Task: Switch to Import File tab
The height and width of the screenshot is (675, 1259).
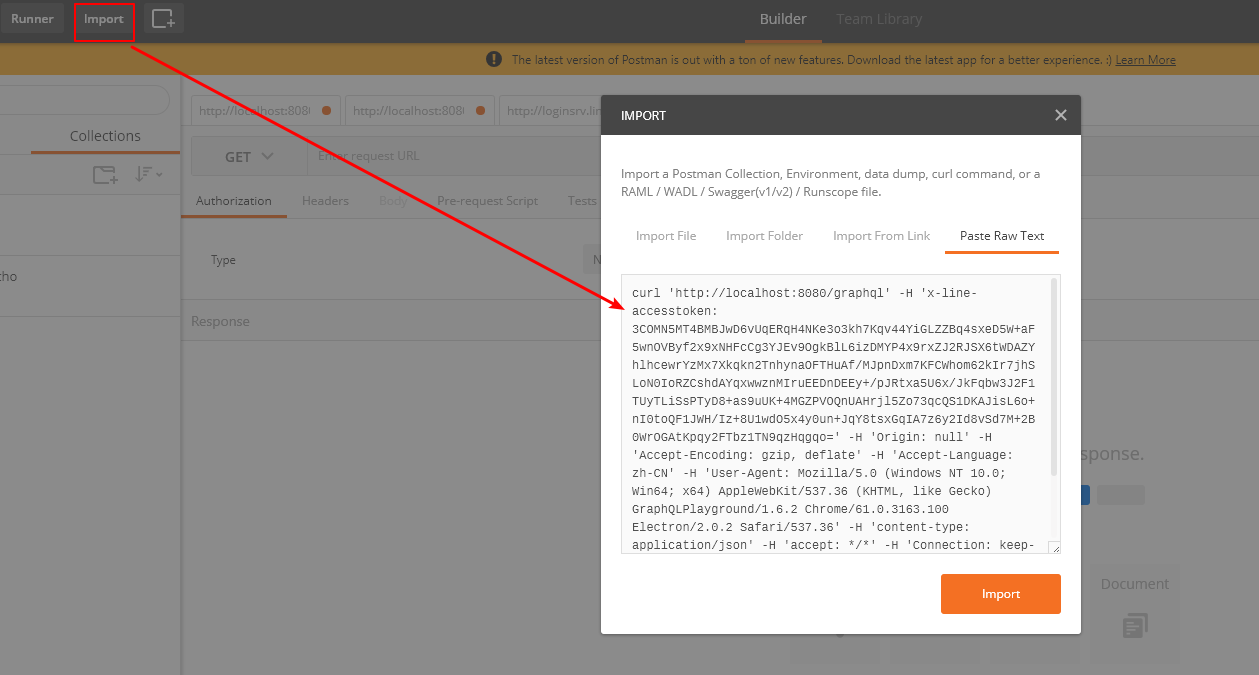Action: (x=666, y=236)
